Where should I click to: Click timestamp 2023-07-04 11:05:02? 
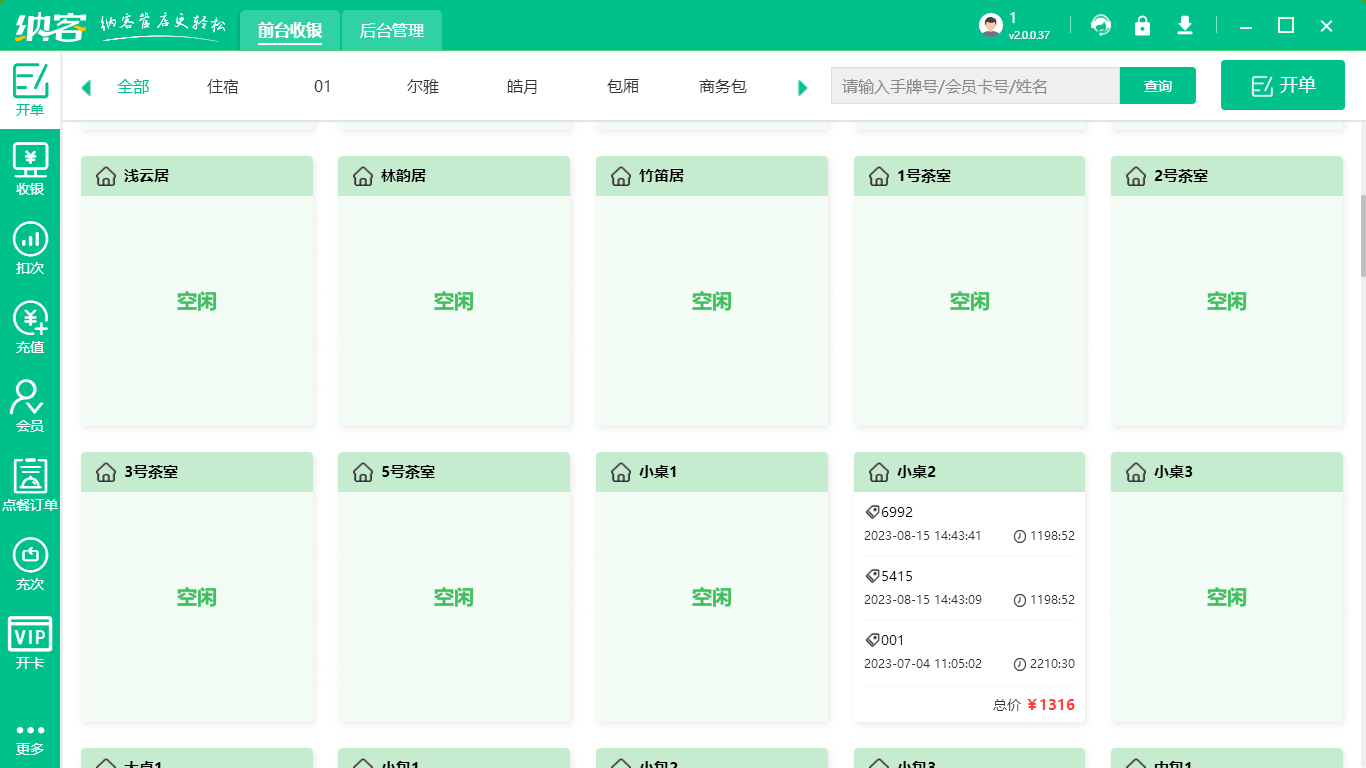pyautogui.click(x=923, y=664)
